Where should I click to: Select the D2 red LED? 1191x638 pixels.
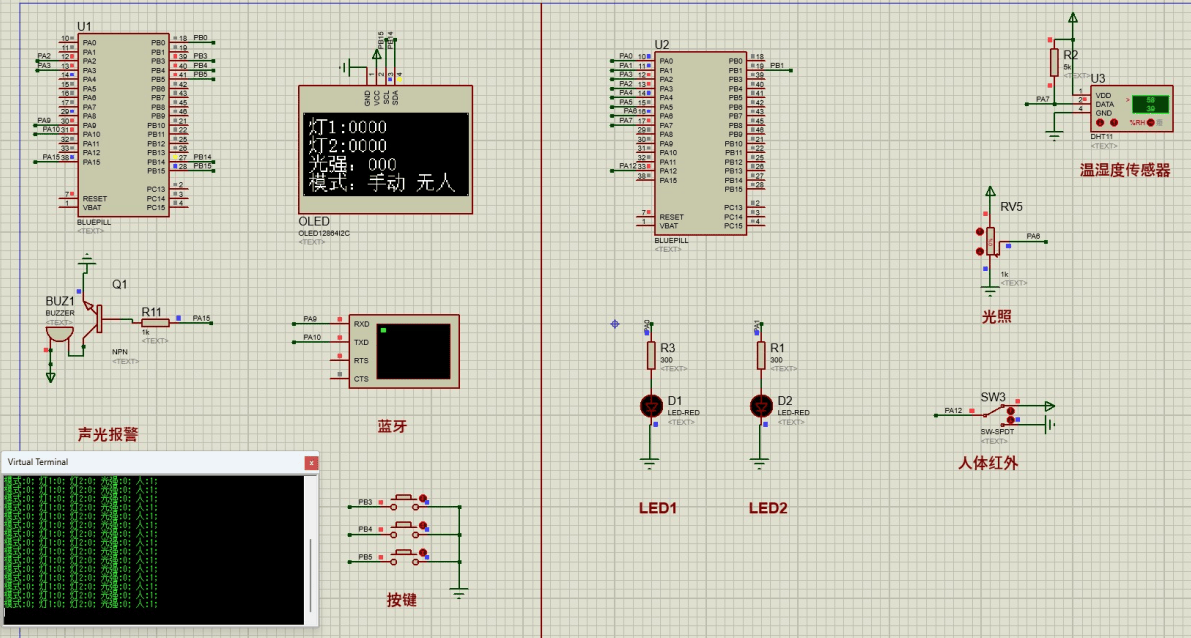761,405
